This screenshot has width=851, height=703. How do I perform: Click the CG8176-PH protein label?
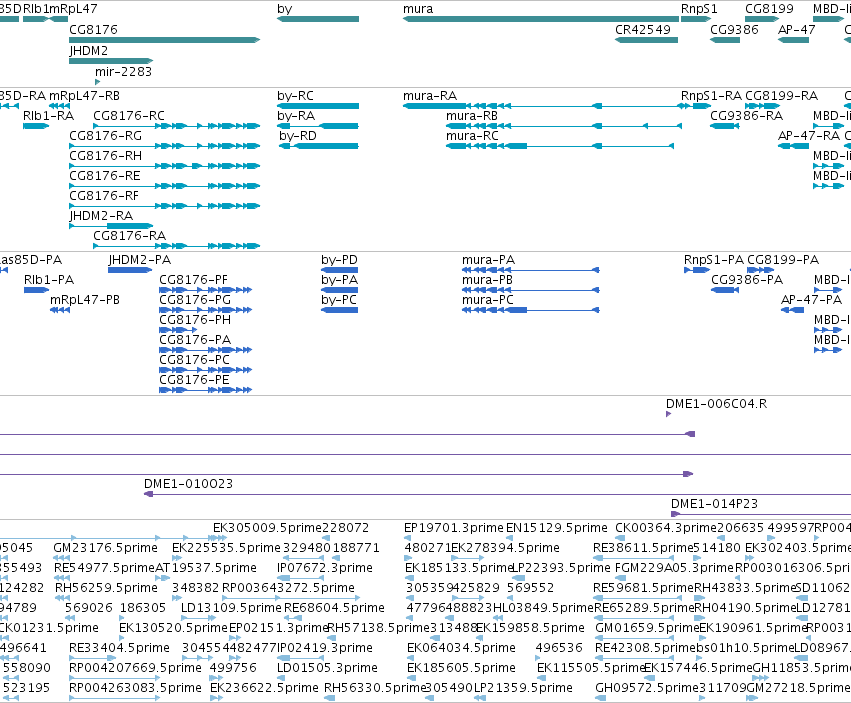195,320
